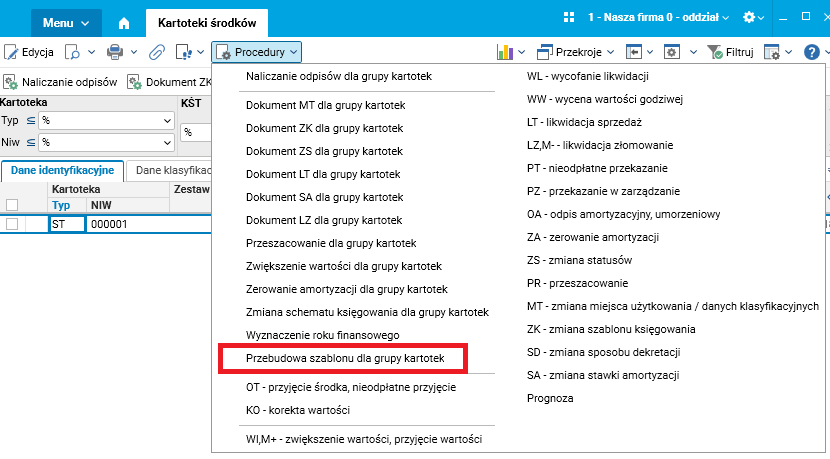Image resolution: width=830 pixels, height=459 pixels.
Task: Toggle the Niw less-or-equal operator
Action: point(31,142)
